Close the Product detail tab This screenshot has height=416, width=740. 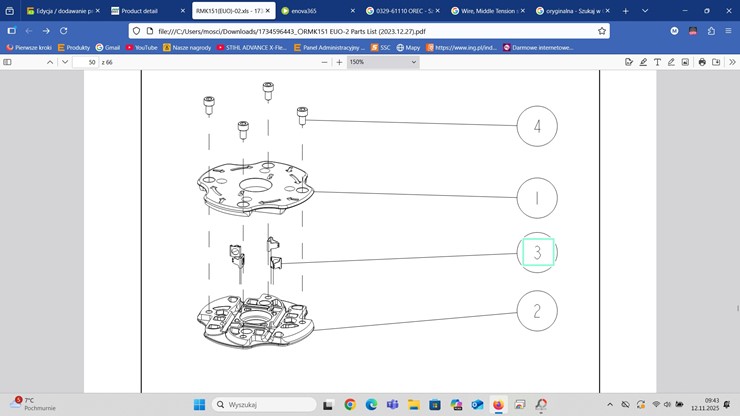183,10
